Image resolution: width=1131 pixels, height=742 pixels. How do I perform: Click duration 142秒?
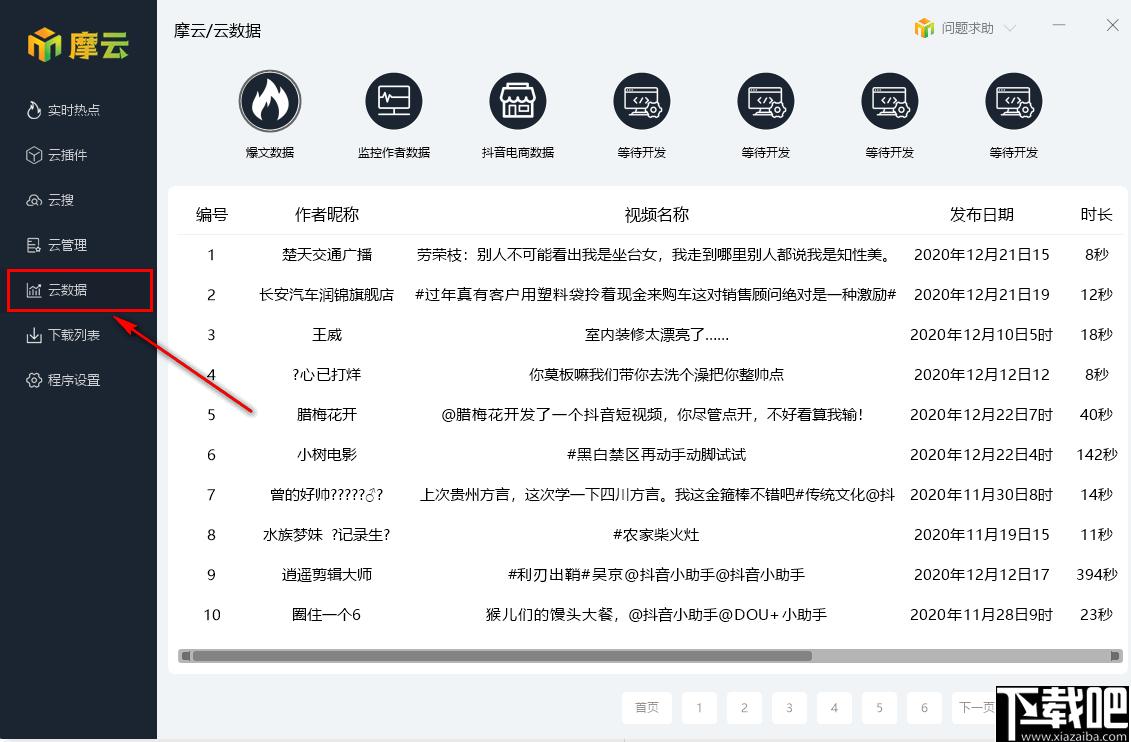1096,454
